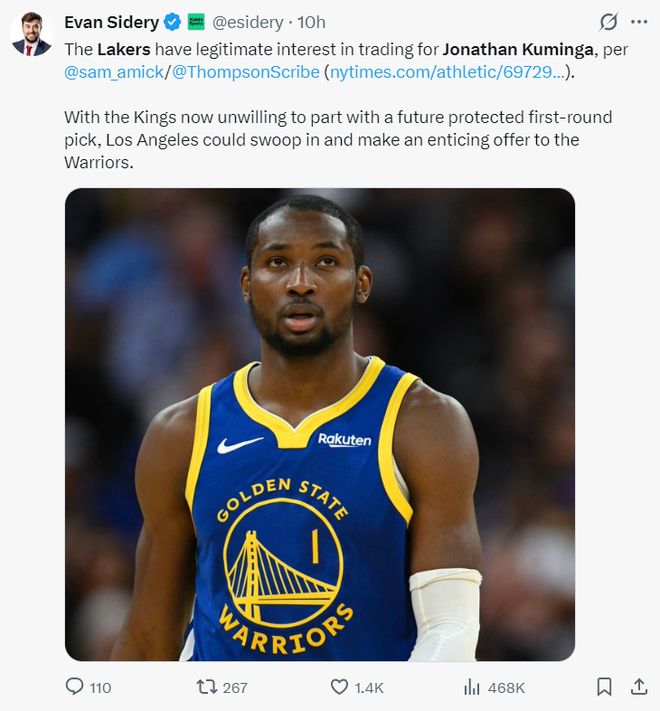Click the reply speech bubble icon
Viewport: 660px width, 711px height.
(x=75, y=687)
